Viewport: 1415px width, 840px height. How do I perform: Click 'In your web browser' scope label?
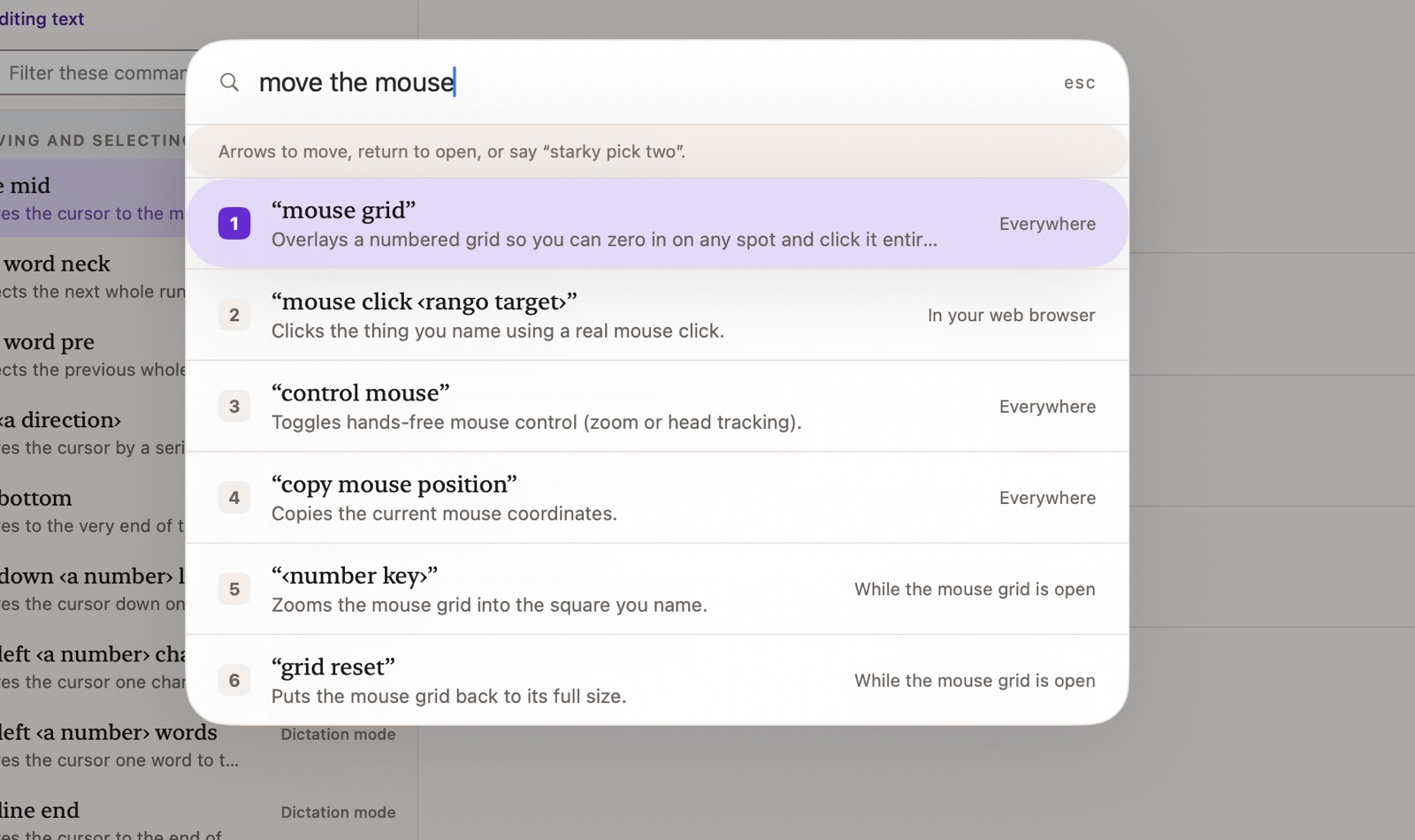[x=1011, y=315]
